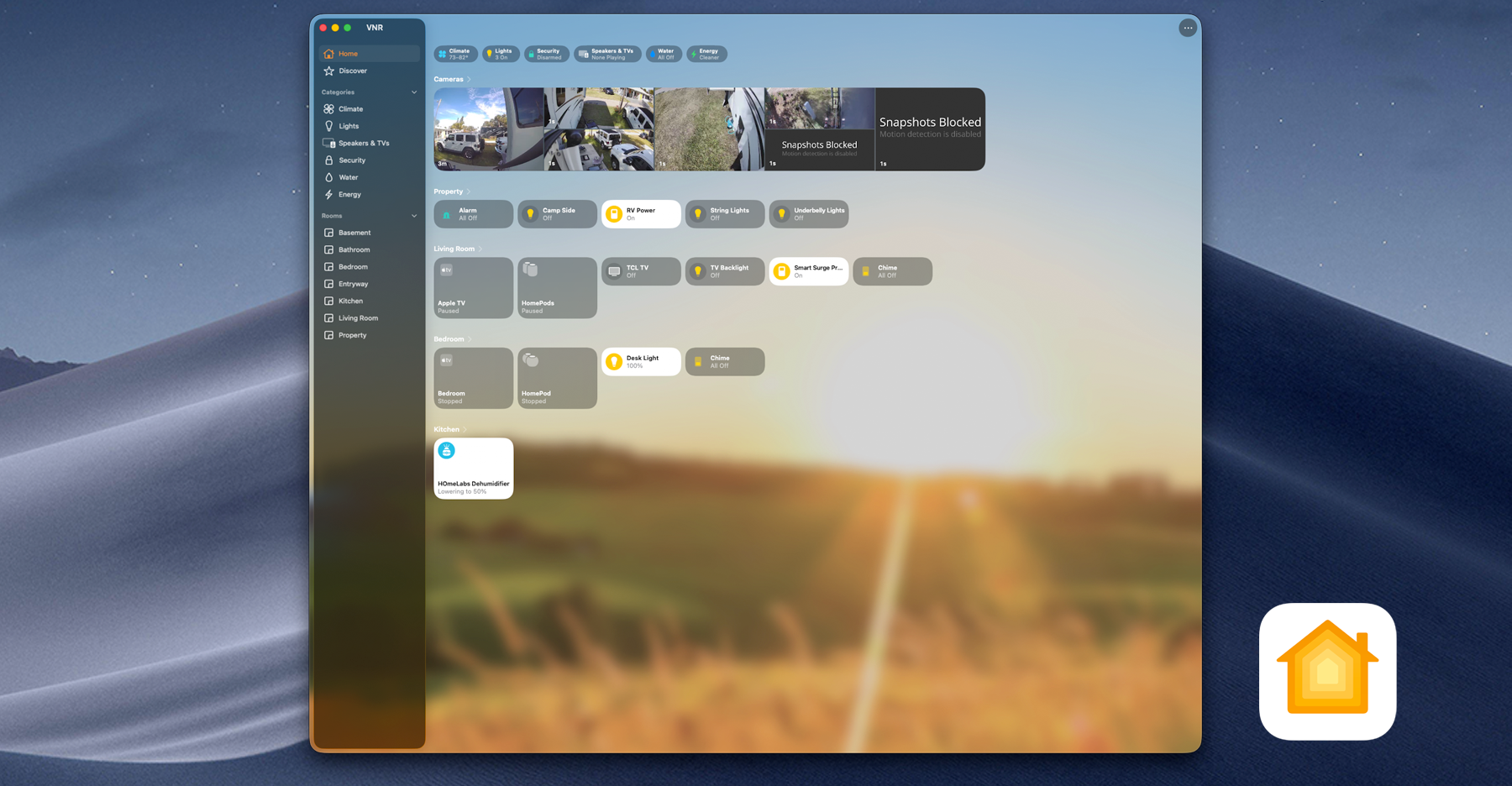Toggle the String Lights tile
1512x786 pixels.
coord(725,214)
